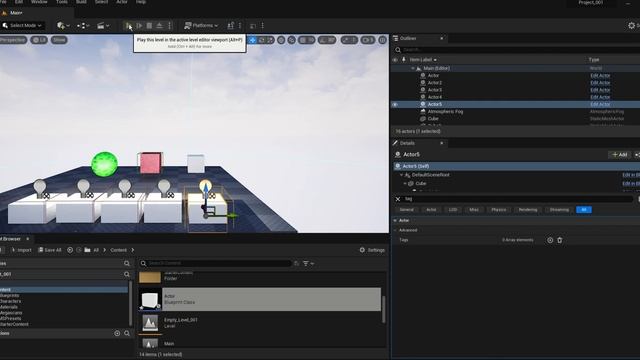This screenshot has height=360, width=640.
Task: Click the Play level button
Action: click(x=129, y=26)
